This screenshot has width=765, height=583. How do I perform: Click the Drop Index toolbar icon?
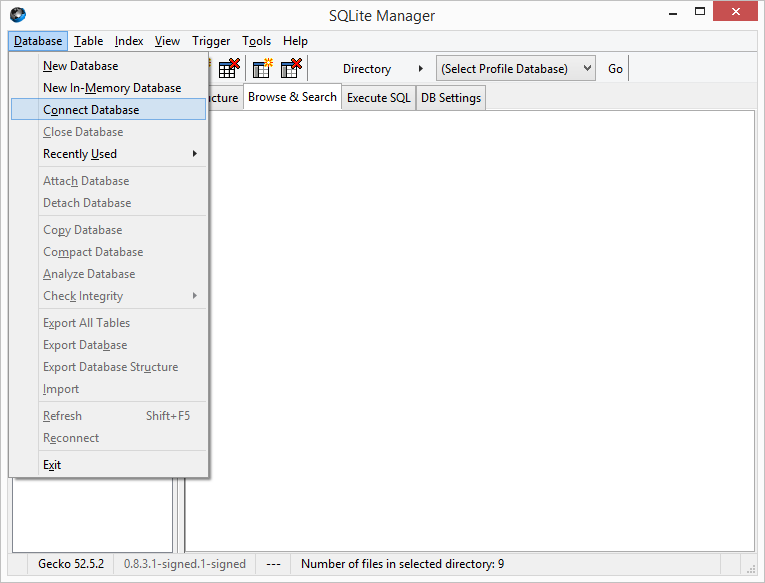(x=291, y=69)
